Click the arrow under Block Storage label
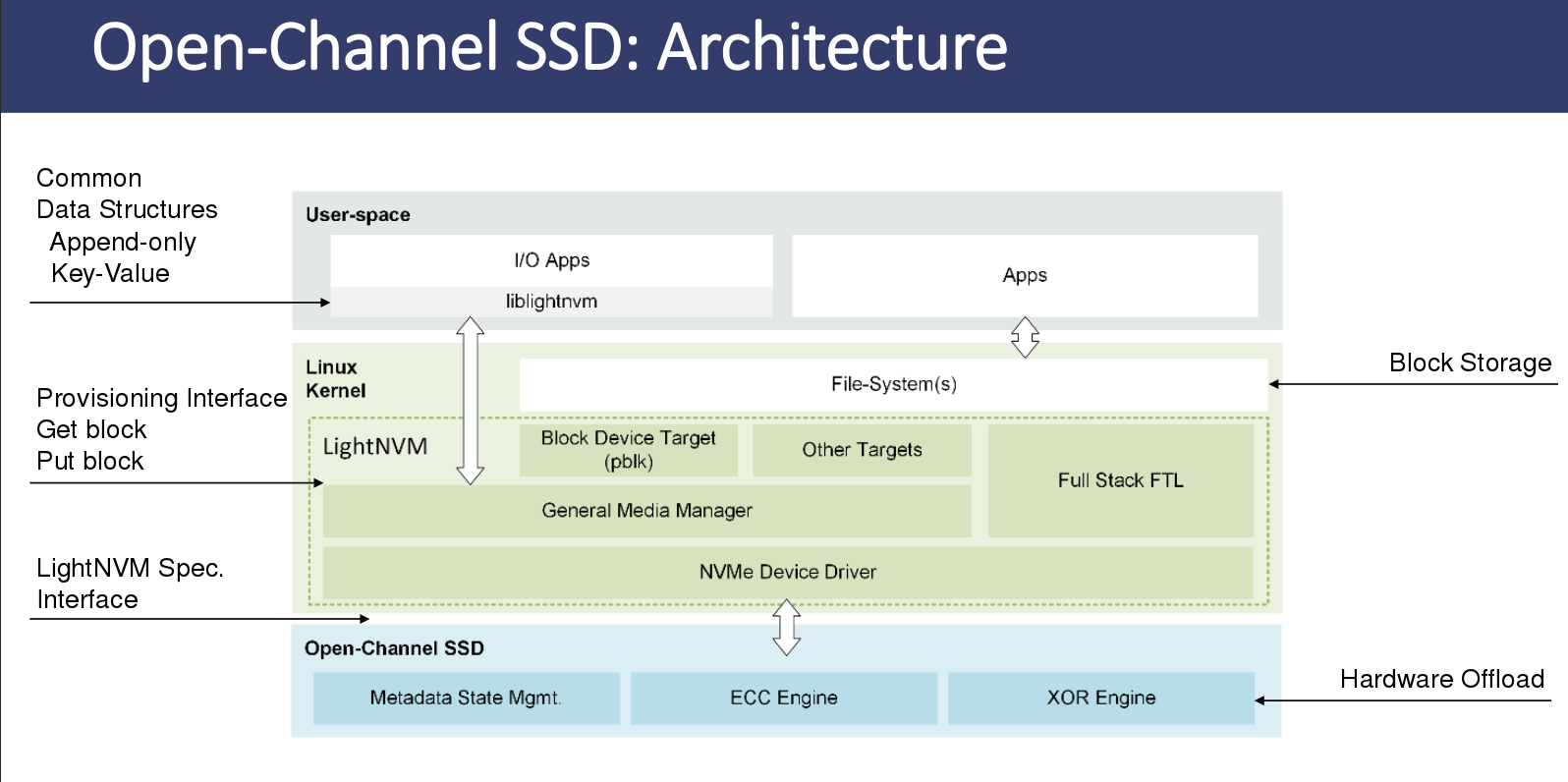Viewport: 1568px width, 782px height. click(1413, 384)
